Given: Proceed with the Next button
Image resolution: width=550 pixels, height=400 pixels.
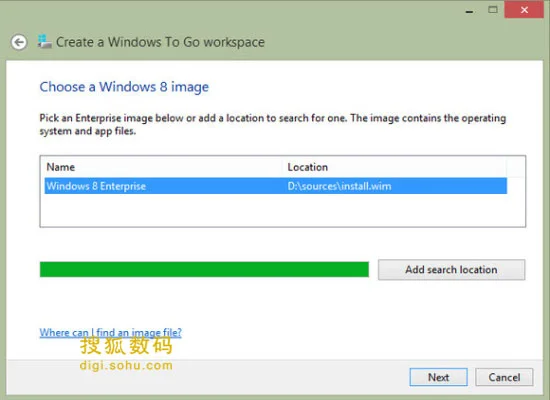Looking at the screenshot, I should (438, 377).
